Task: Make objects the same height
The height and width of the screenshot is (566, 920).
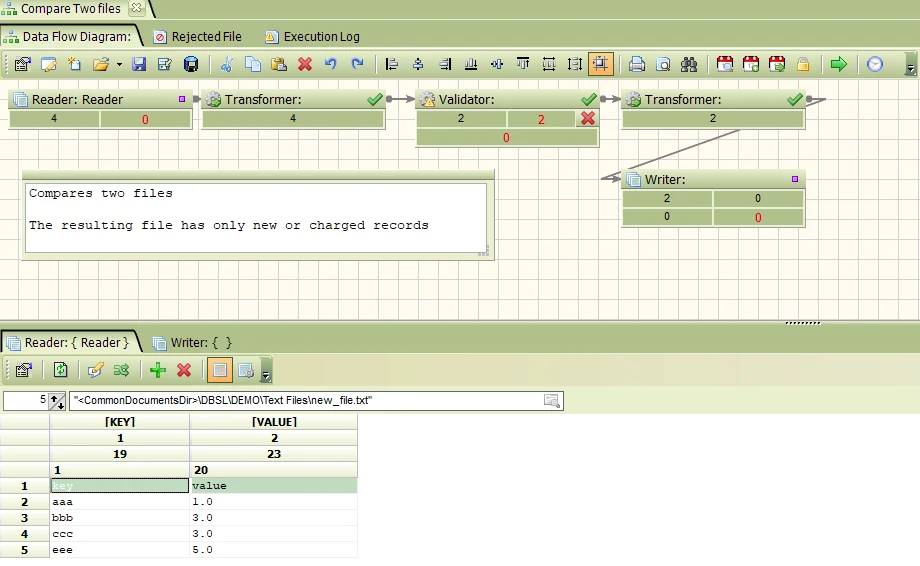Action: coord(575,64)
